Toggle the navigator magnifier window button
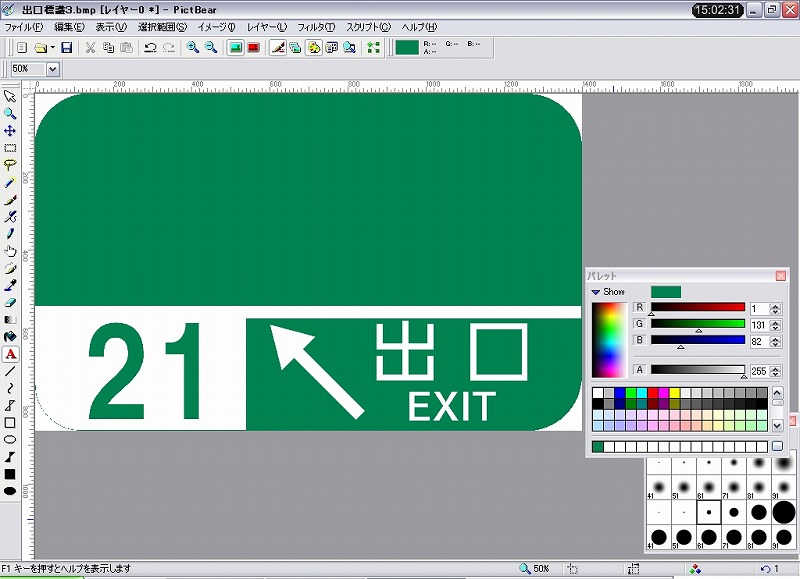 (349, 47)
